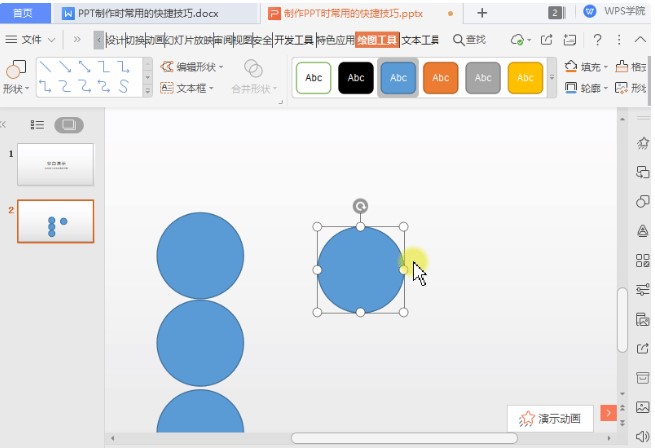Image resolution: width=655 pixels, height=448 pixels.
Task: Apply the black Abc shape style
Action: point(356,78)
